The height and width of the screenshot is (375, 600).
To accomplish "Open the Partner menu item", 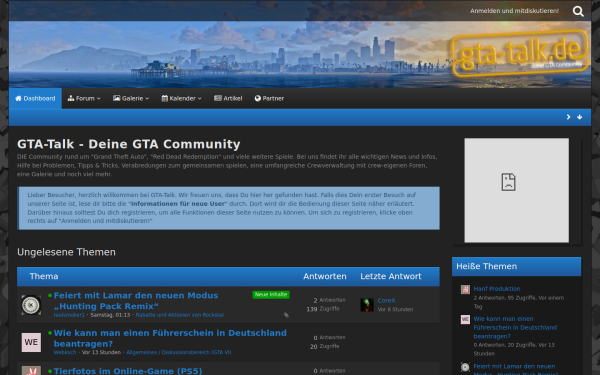I will (269, 98).
